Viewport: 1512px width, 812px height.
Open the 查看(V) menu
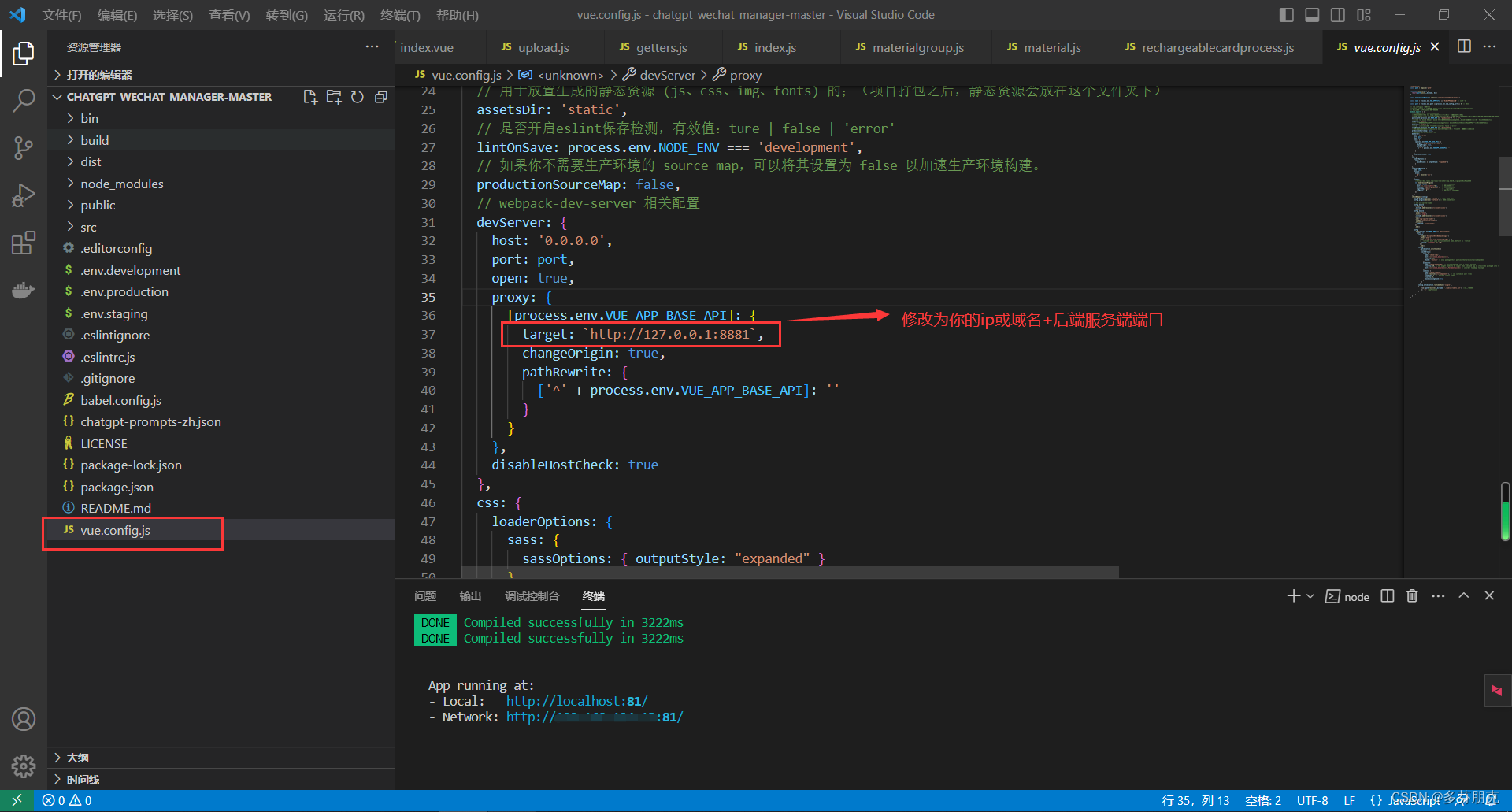pyautogui.click(x=228, y=15)
